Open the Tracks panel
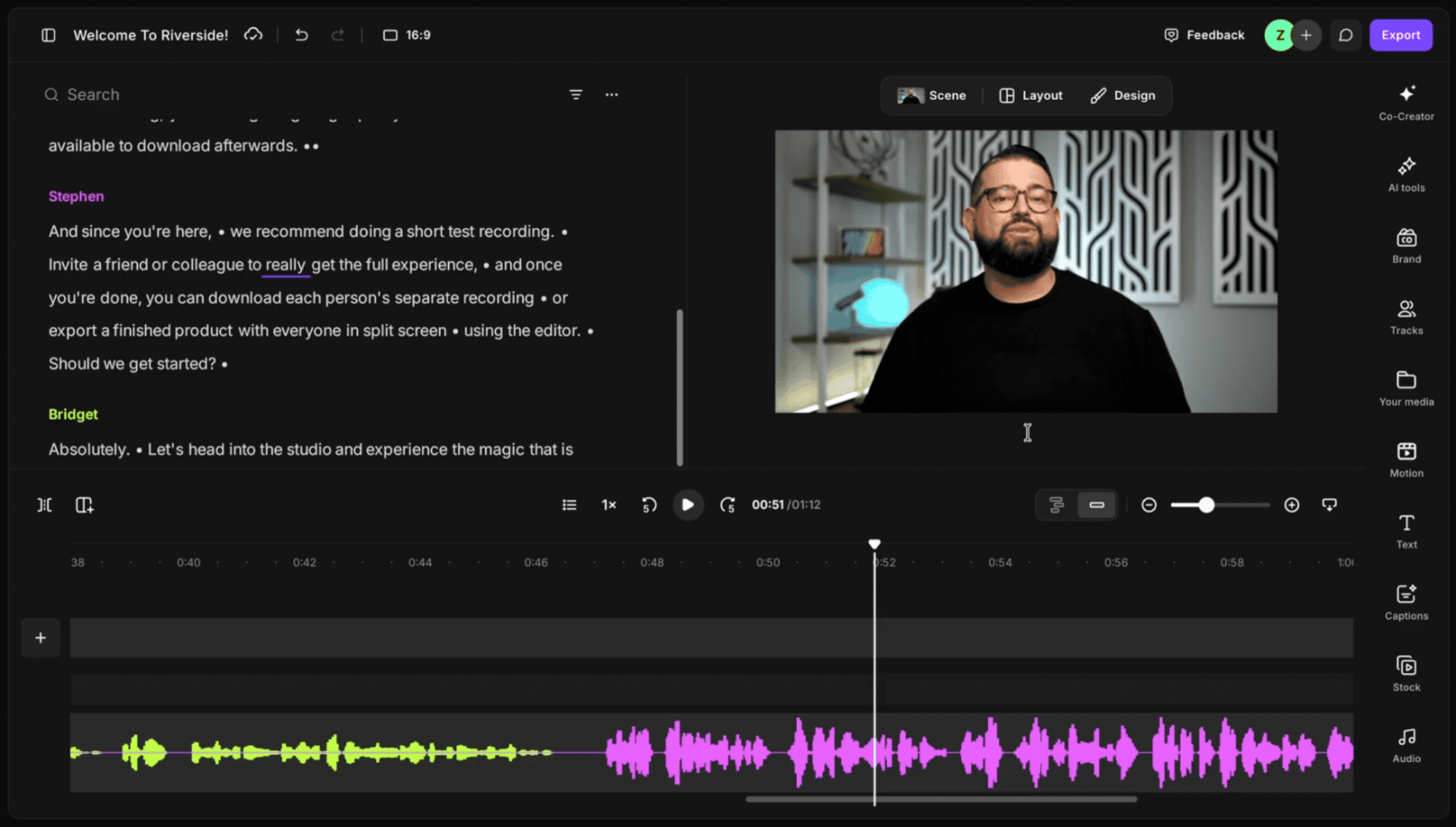This screenshot has height=827, width=1456. tap(1406, 317)
